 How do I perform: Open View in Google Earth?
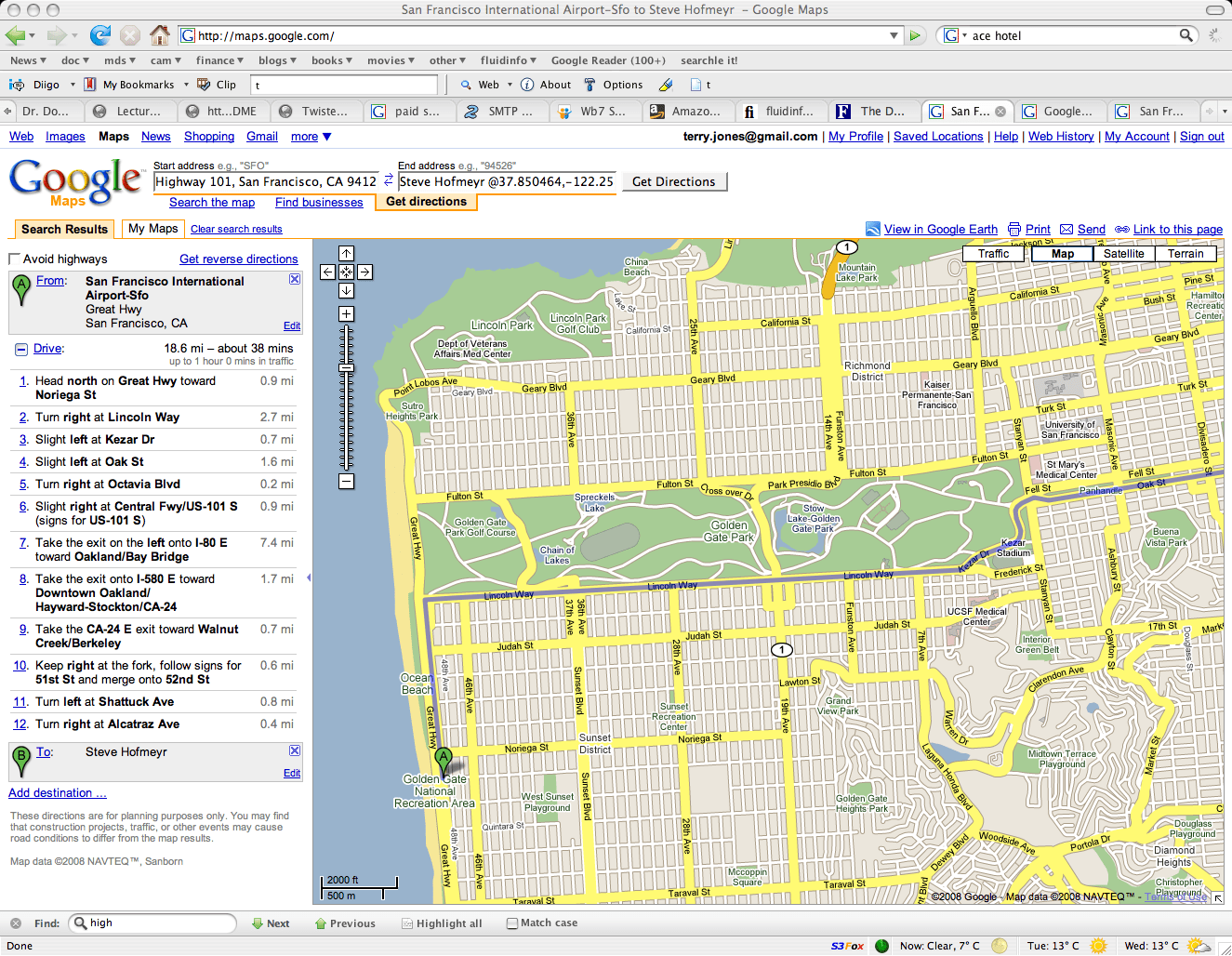coord(939,229)
